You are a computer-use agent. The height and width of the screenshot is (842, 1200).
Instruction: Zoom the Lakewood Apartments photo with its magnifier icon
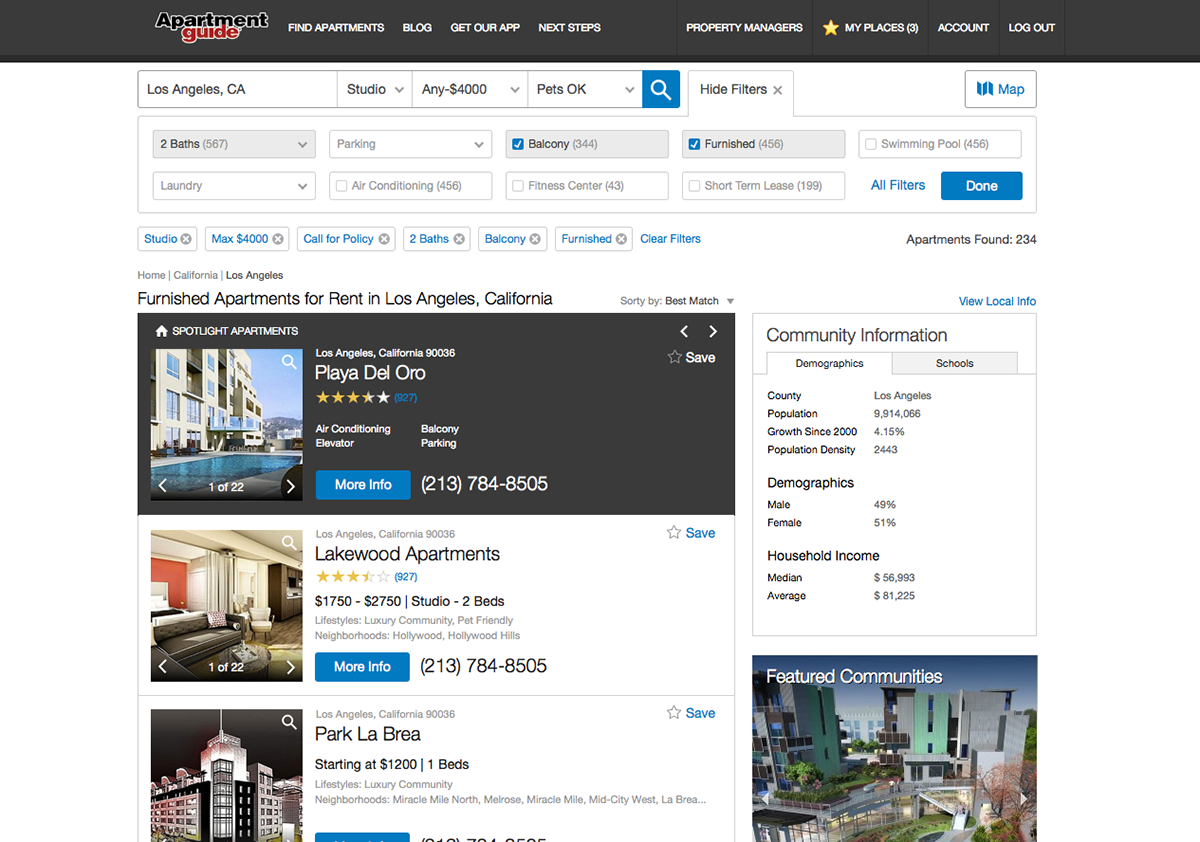(x=289, y=543)
